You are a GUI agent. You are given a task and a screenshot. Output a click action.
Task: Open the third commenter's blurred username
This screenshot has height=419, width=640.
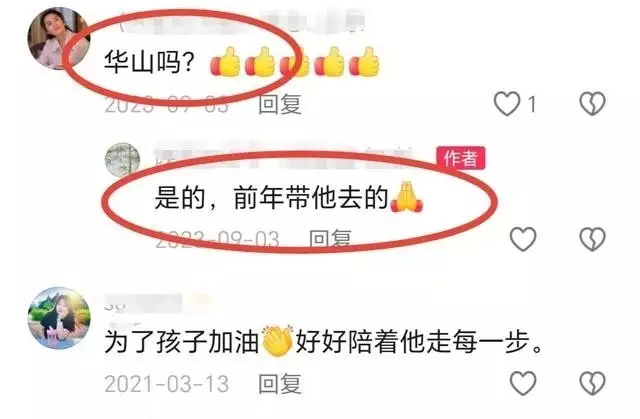157,303
